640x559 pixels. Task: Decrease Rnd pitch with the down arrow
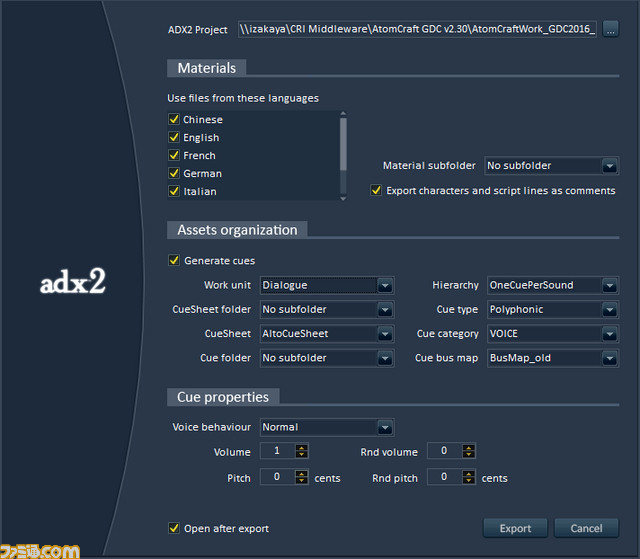(469, 481)
